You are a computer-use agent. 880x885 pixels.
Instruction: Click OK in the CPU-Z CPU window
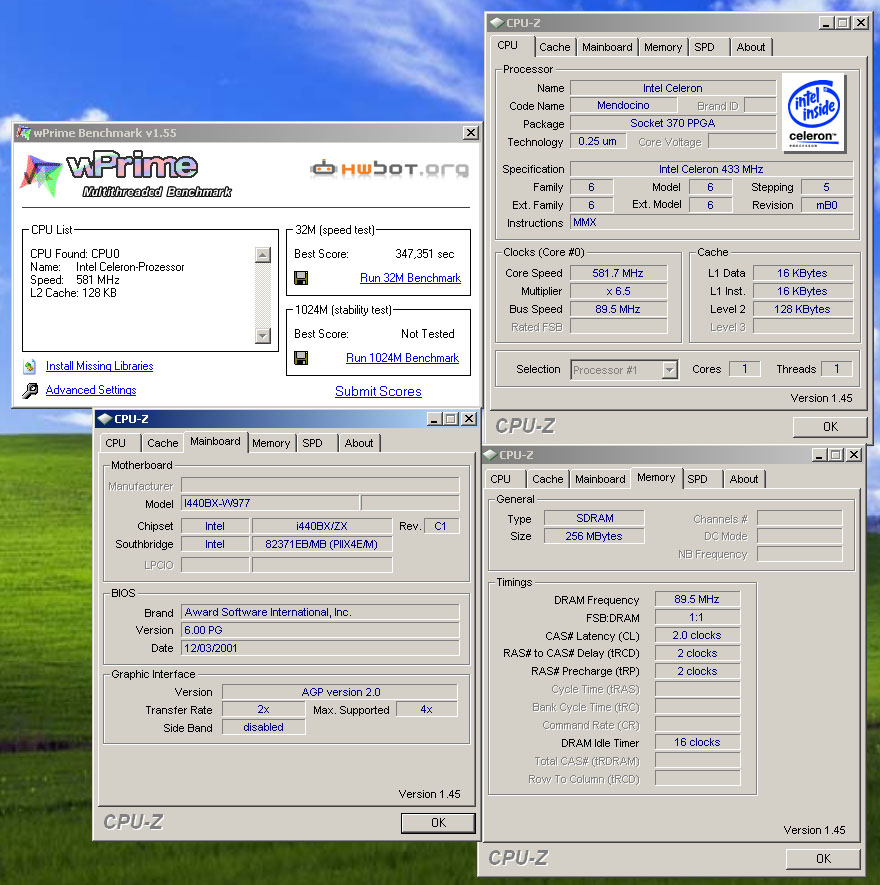click(x=830, y=427)
